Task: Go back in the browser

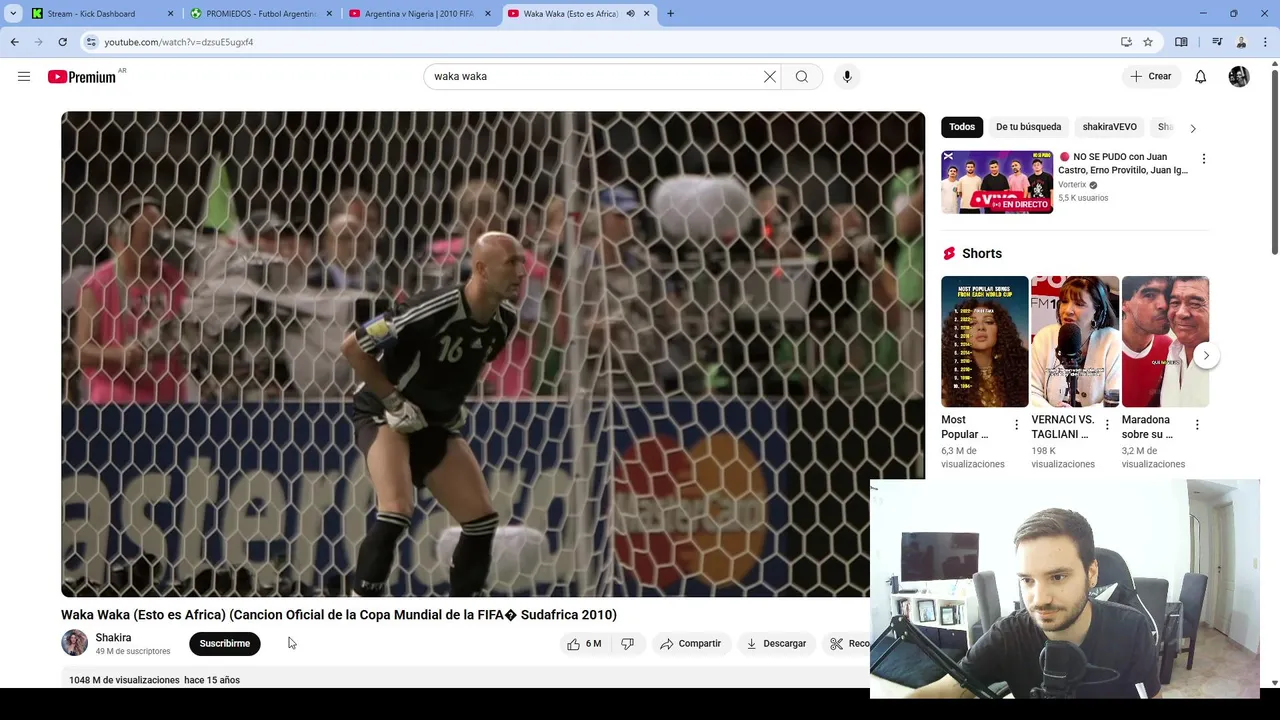Action: (x=15, y=42)
